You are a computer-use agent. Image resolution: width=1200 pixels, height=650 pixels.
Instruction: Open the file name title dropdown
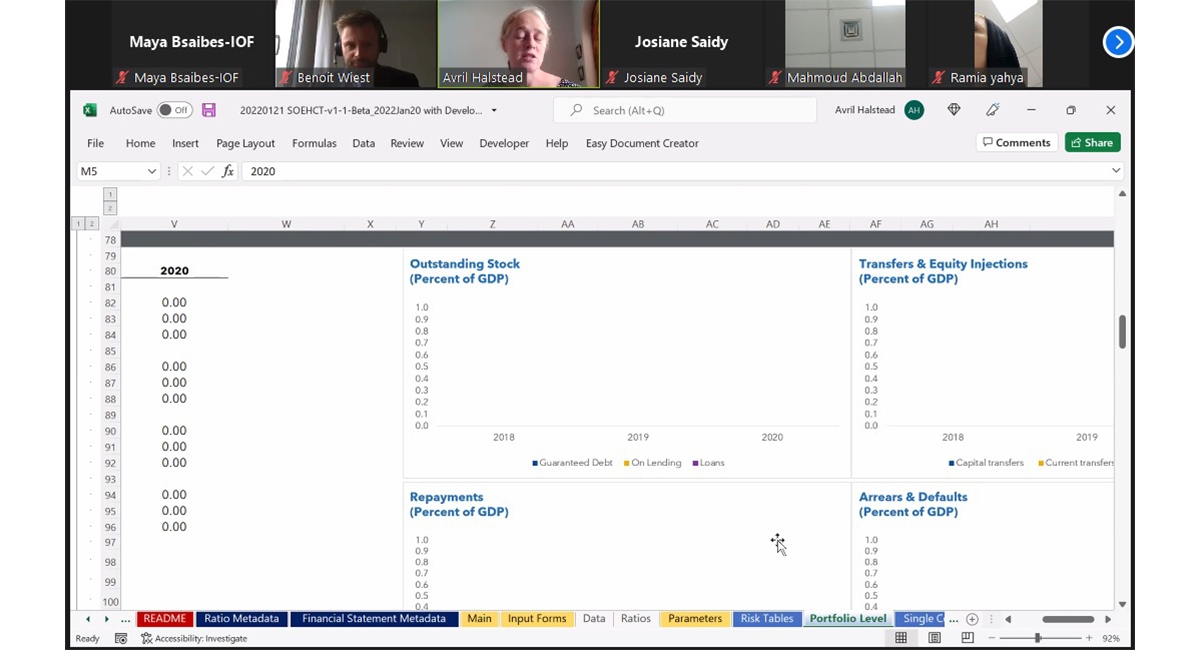tap(494, 111)
